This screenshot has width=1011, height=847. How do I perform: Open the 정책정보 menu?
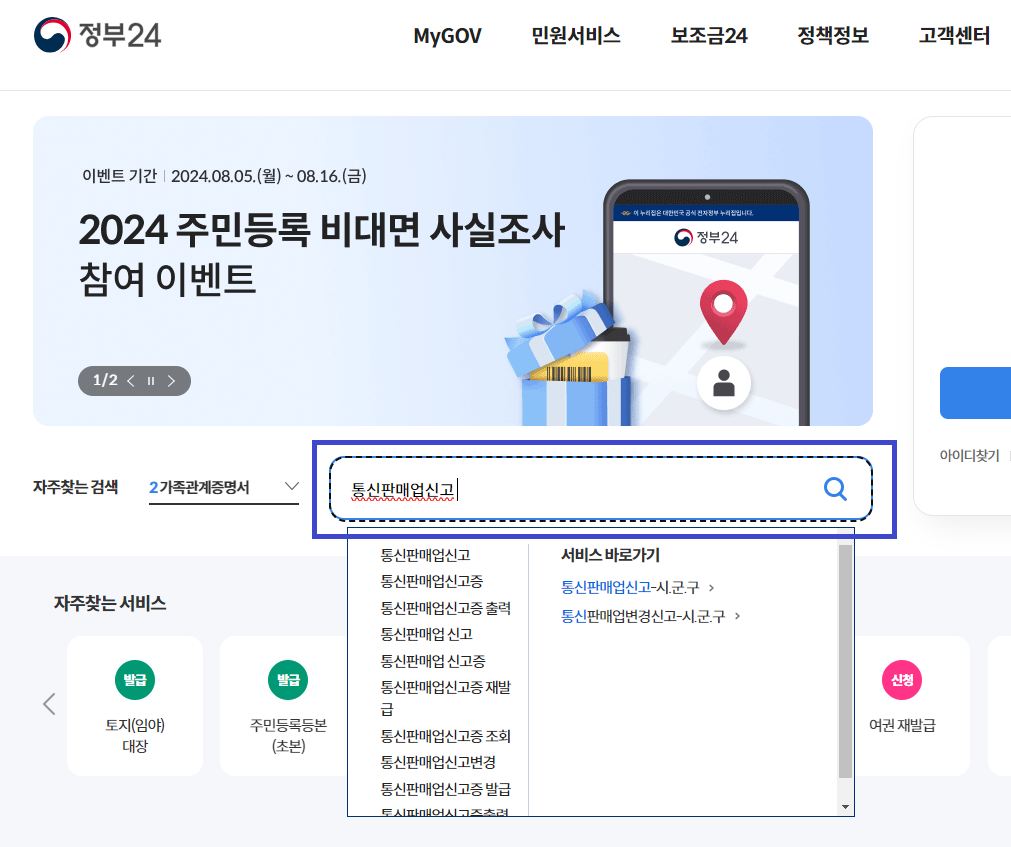tap(833, 35)
